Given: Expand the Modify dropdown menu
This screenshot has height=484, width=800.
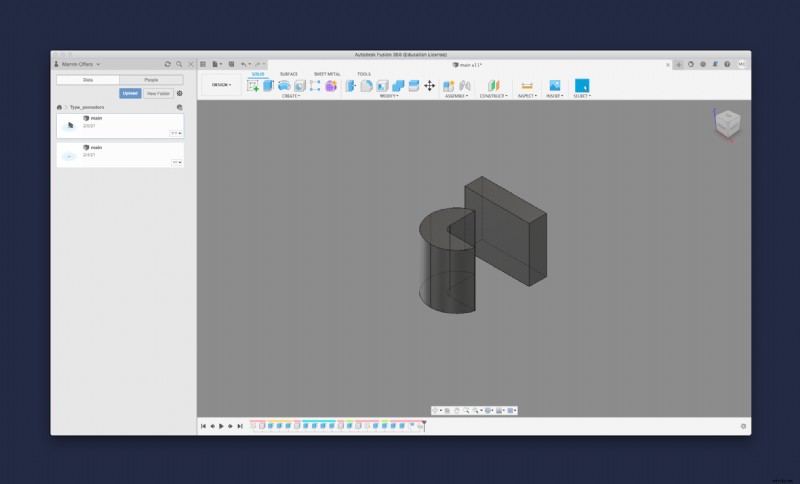Looking at the screenshot, I should pos(388,96).
